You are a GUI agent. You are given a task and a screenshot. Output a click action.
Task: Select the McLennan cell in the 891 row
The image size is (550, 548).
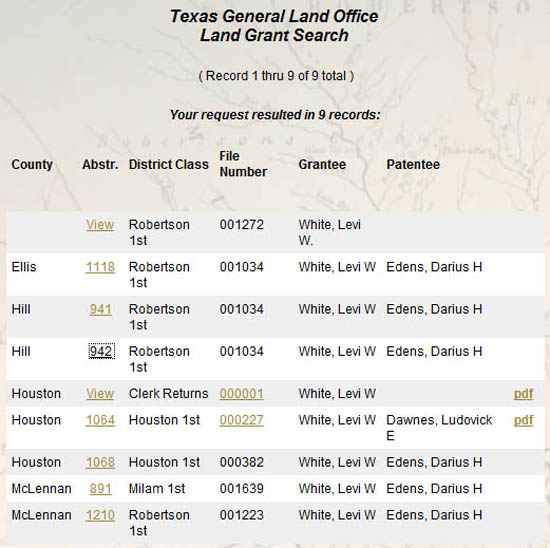(x=41, y=488)
